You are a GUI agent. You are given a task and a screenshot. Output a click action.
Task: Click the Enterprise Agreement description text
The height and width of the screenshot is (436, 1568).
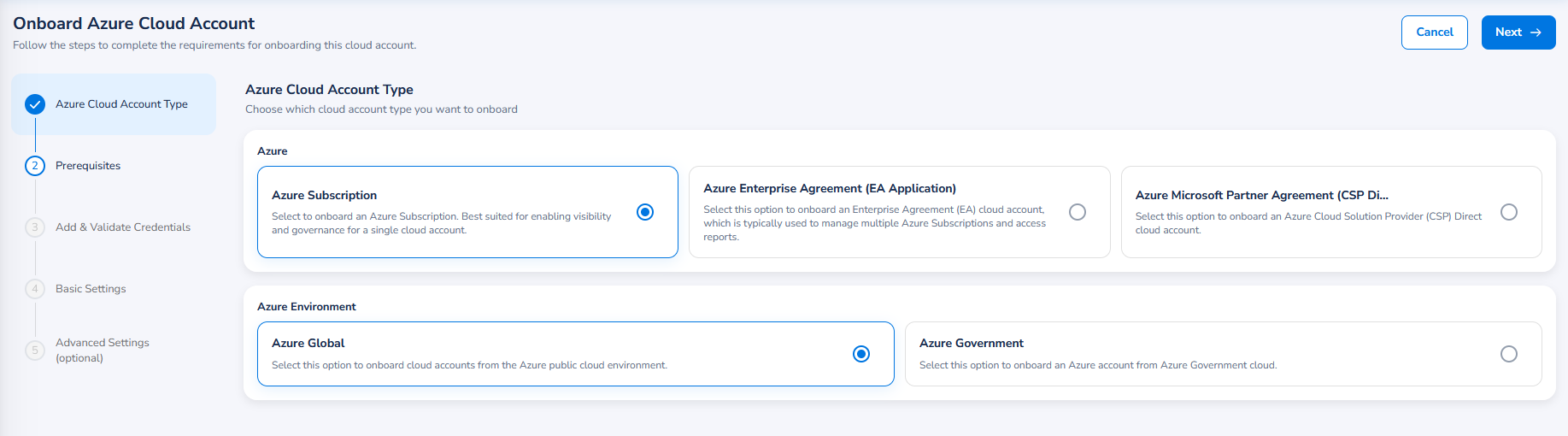[x=875, y=223]
